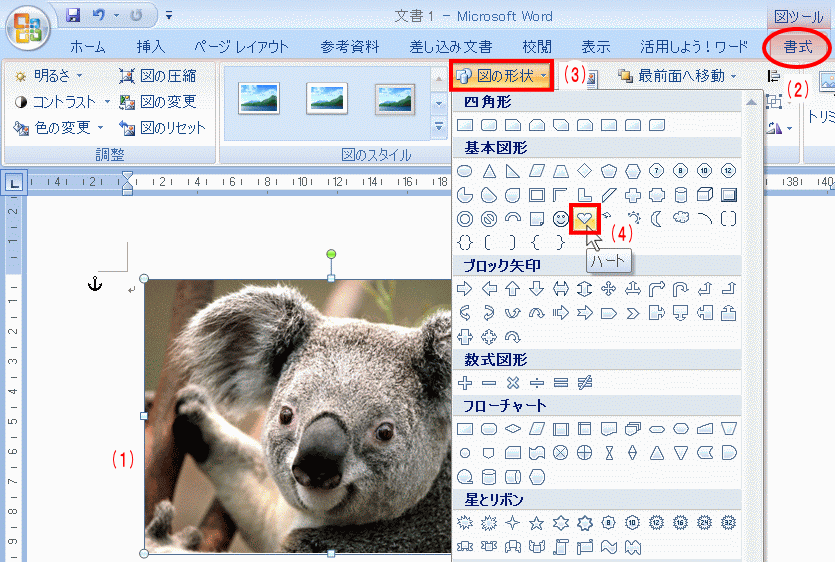Click the green rotation handle of picture
The image size is (835, 562).
pyautogui.click(x=331, y=254)
